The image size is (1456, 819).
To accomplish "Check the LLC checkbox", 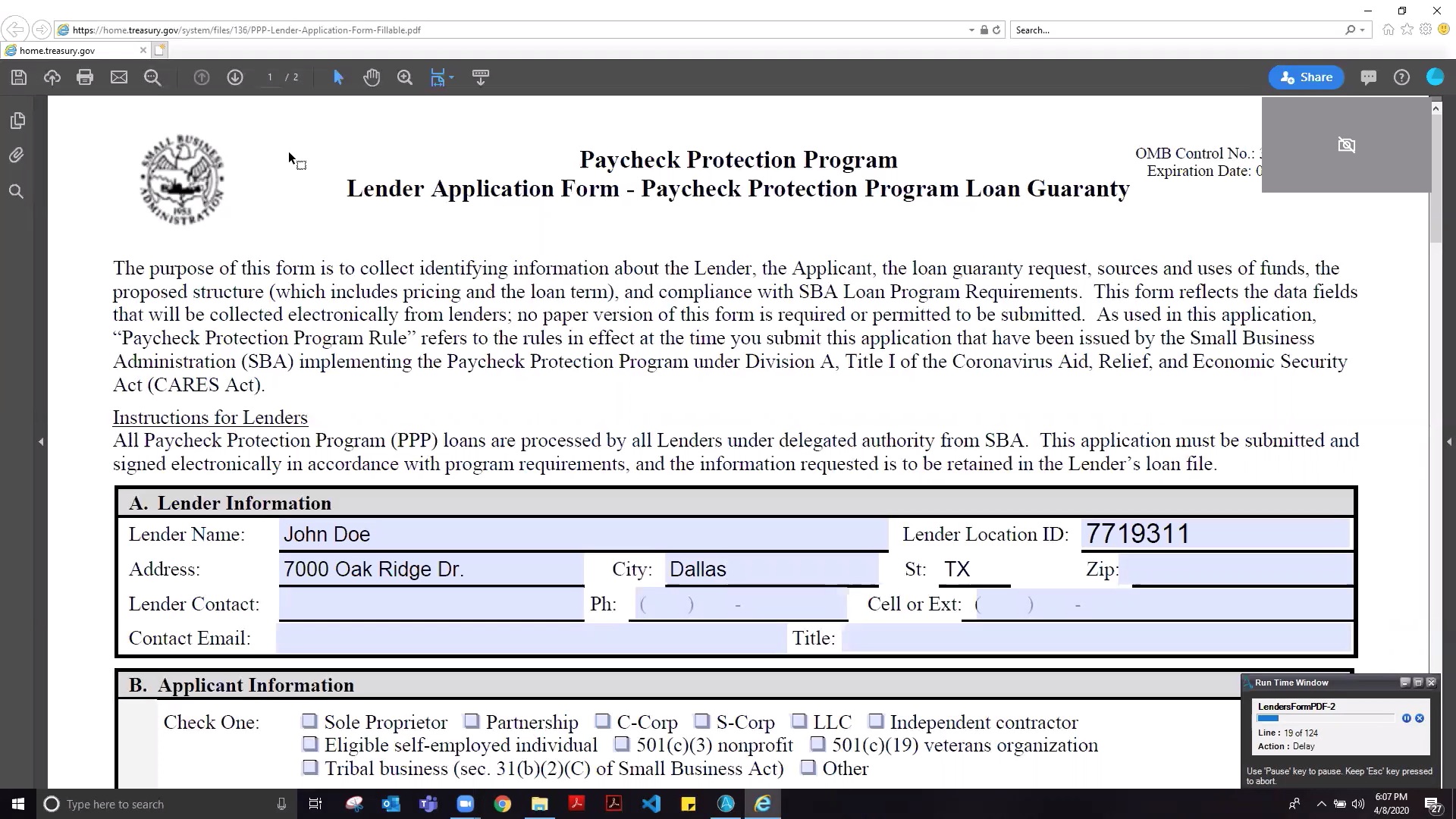I will (799, 721).
